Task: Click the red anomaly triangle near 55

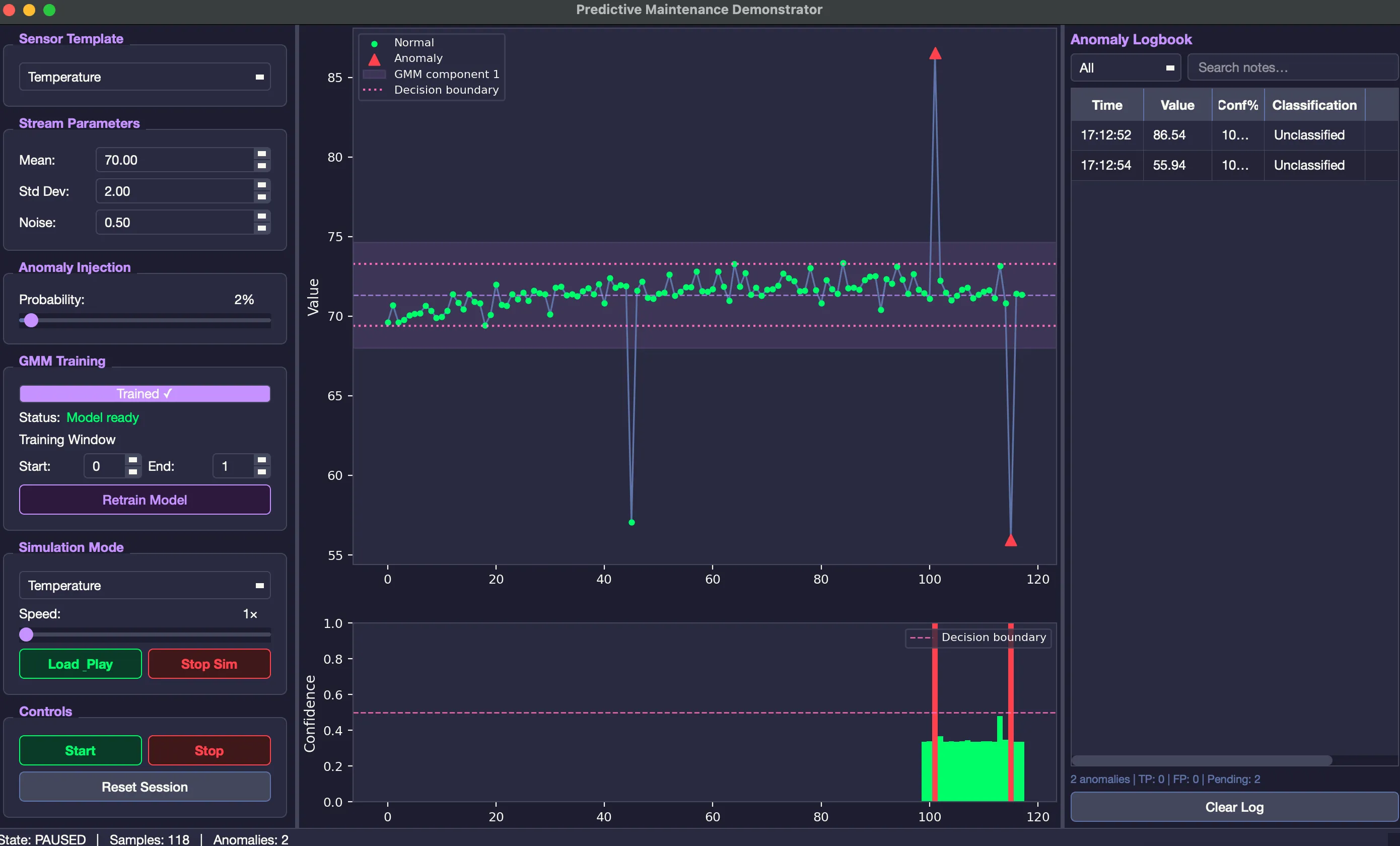Action: [1010, 540]
